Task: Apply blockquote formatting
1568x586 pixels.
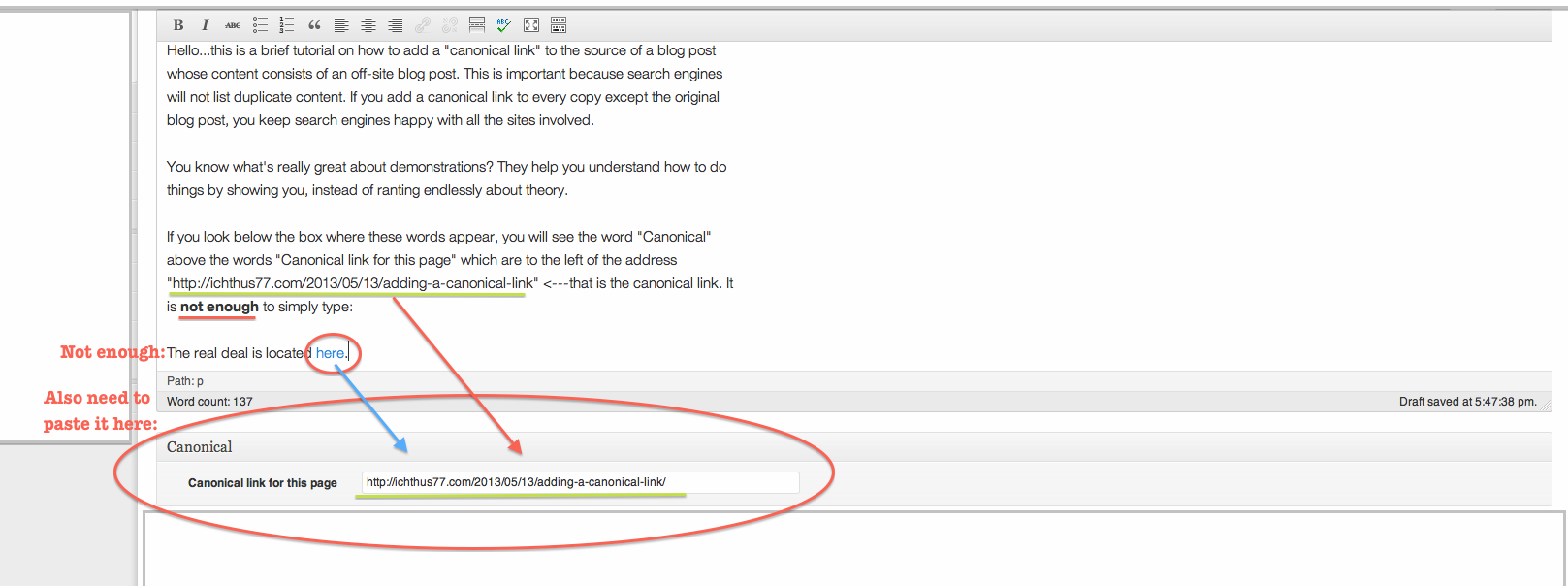Action: coord(314,25)
